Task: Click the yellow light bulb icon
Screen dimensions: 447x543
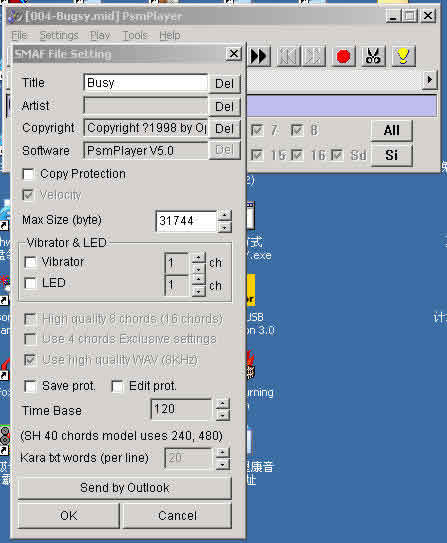Action: [x=403, y=56]
